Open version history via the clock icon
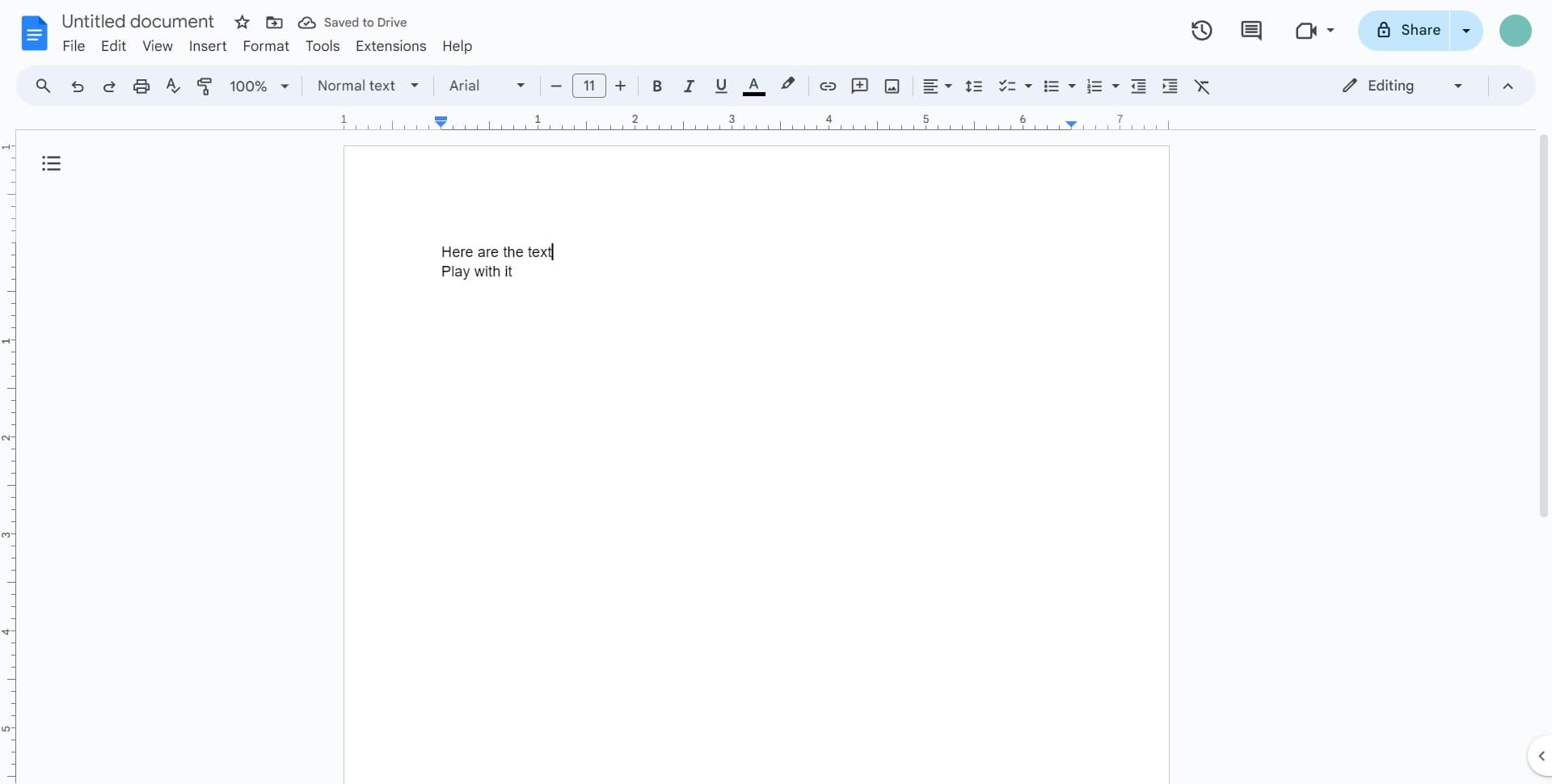Viewport: 1552px width, 784px height. pos(1201,31)
